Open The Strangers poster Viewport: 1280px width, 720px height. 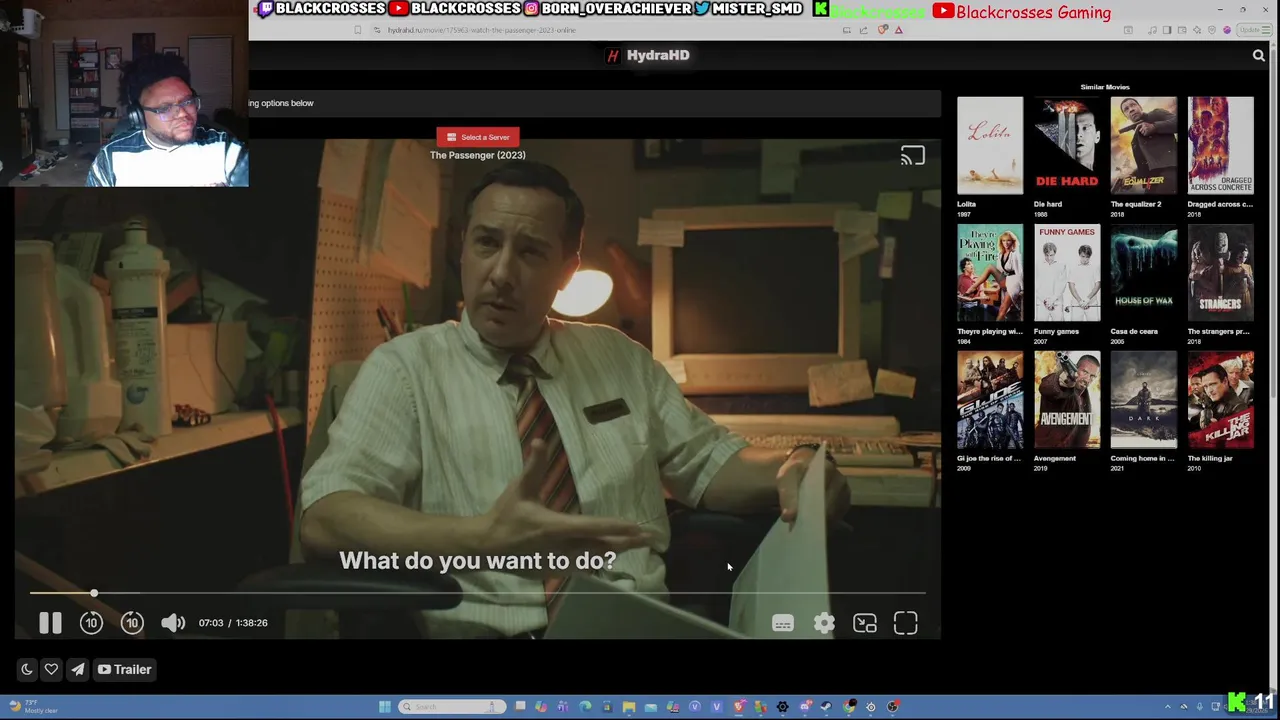pyautogui.click(x=1221, y=273)
